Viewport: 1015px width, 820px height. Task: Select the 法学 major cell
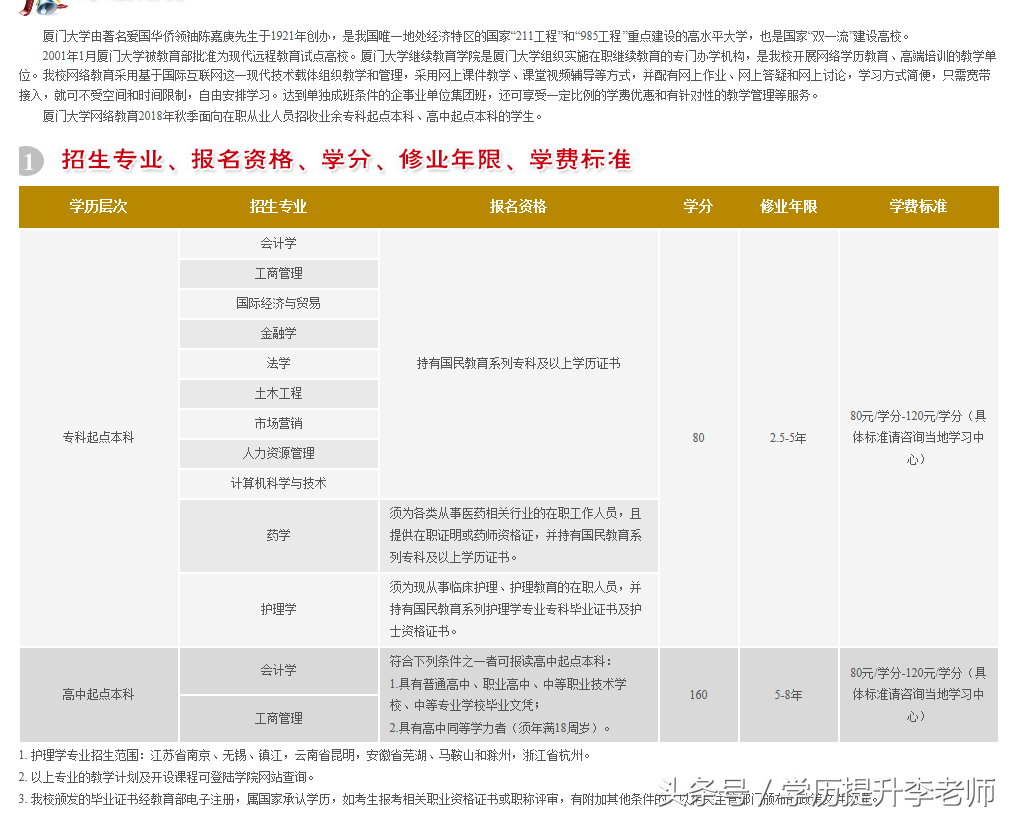point(278,363)
